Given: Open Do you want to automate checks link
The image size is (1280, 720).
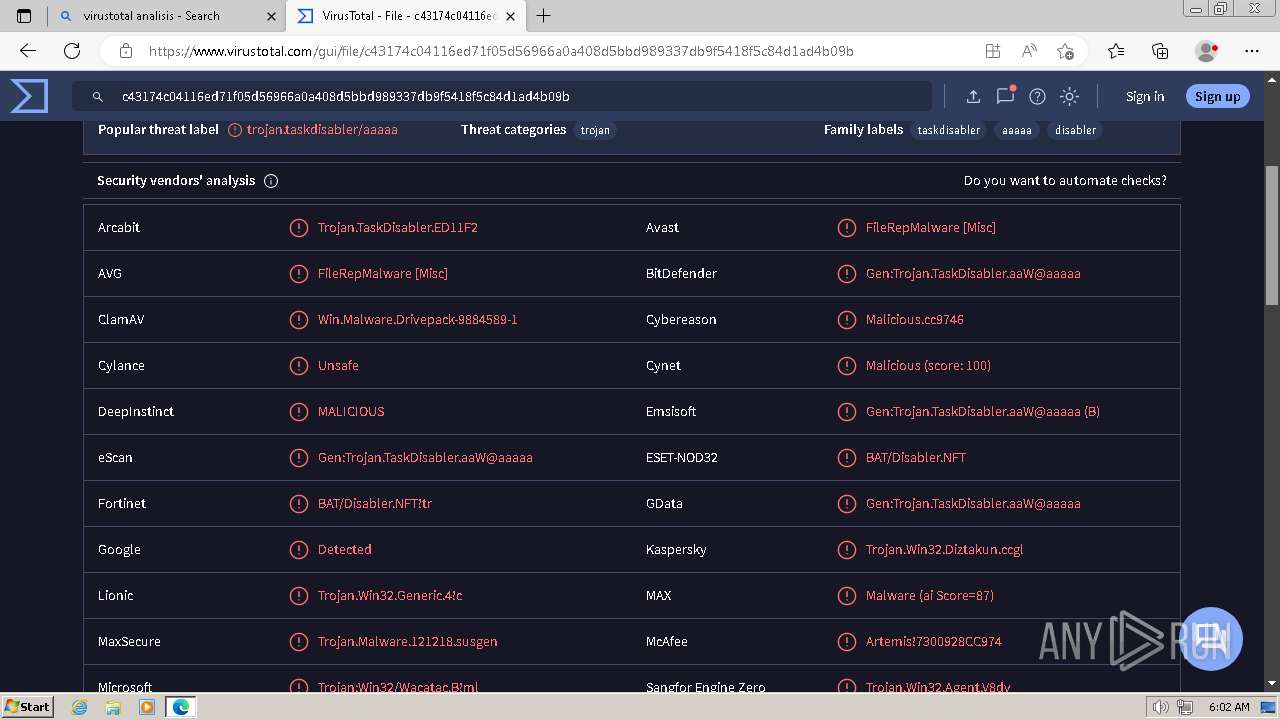Looking at the screenshot, I should click(x=1065, y=181).
